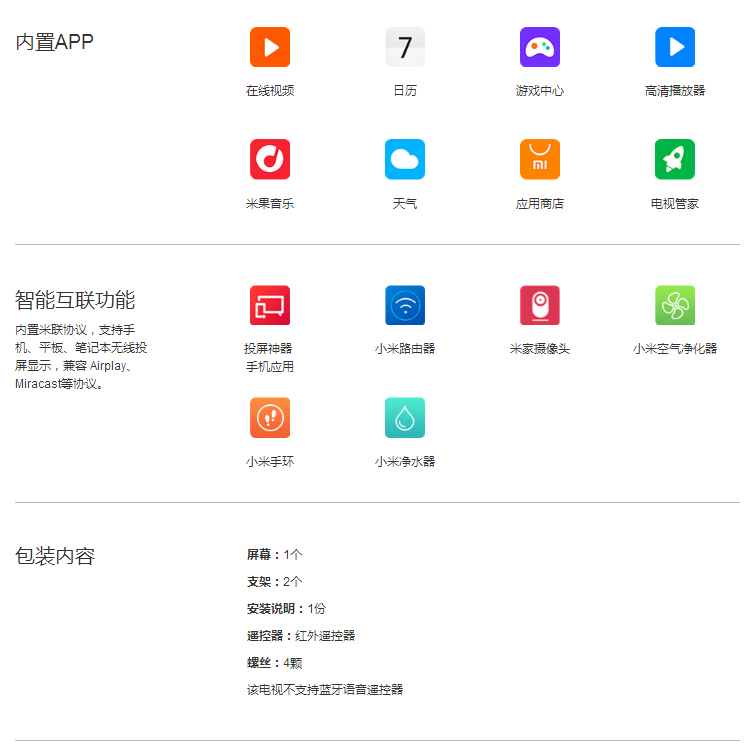
Task: Click the 投屏神器 手机应用 label
Action: pos(269,358)
